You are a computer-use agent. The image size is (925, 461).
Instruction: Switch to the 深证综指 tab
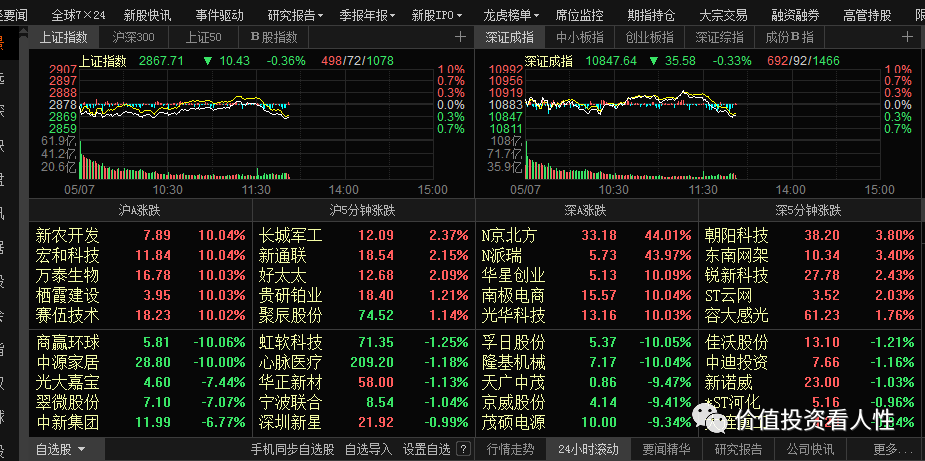[x=719, y=37]
